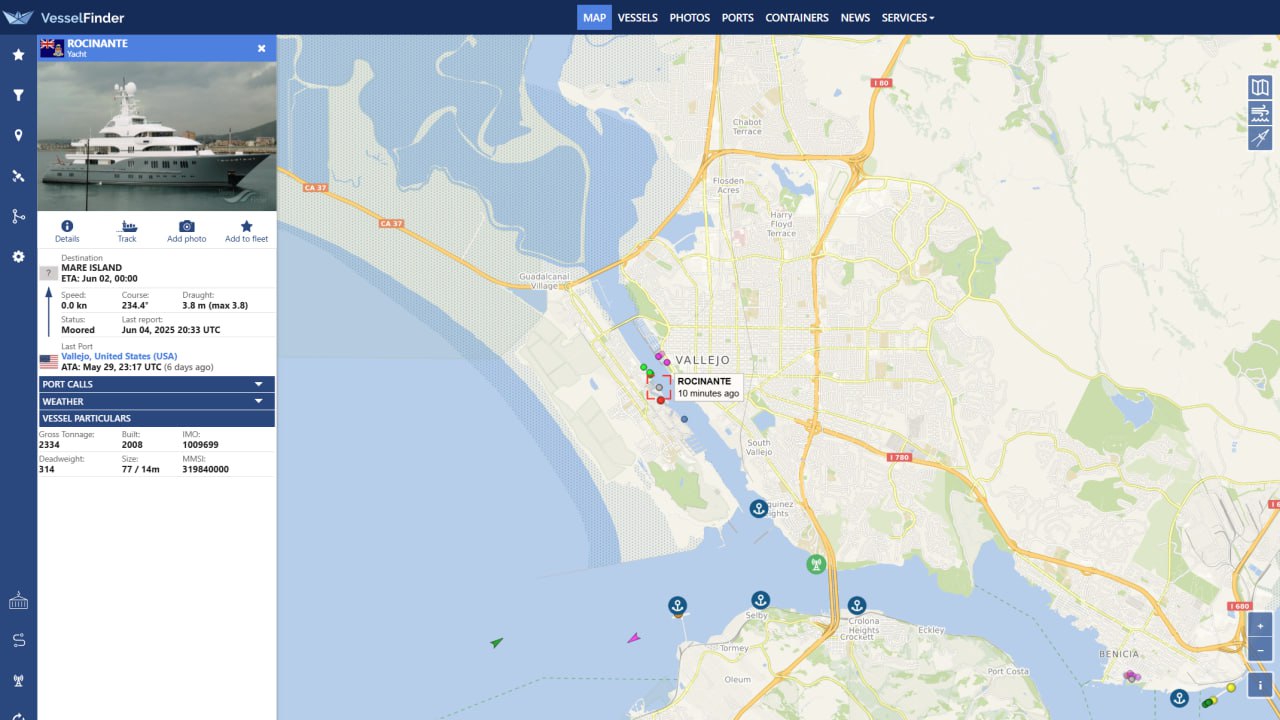Click the map info button
Image resolution: width=1280 pixels, height=720 pixels.
tap(1260, 685)
